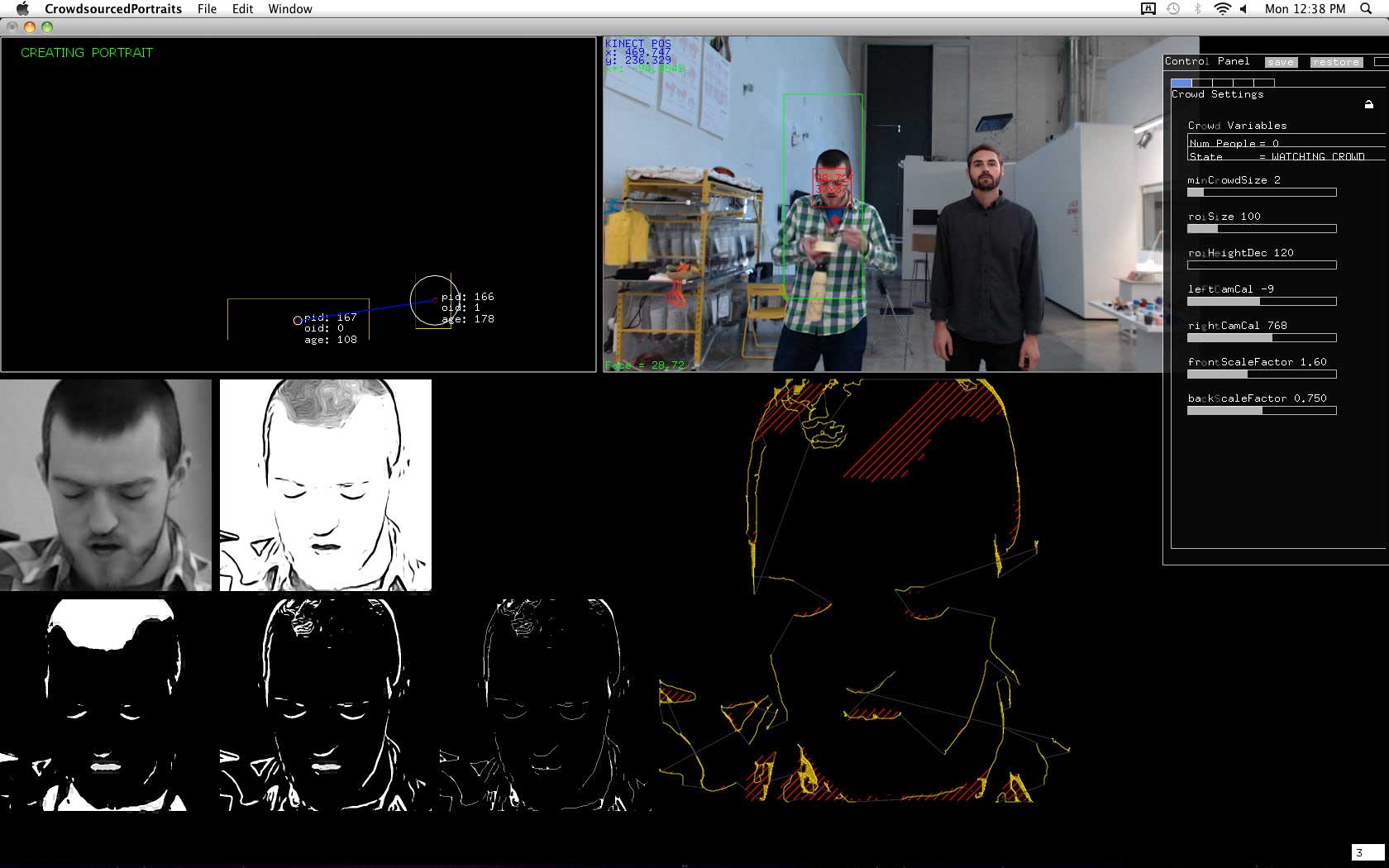Switch to the second Control Panel tab
1389x868 pixels.
point(1202,83)
